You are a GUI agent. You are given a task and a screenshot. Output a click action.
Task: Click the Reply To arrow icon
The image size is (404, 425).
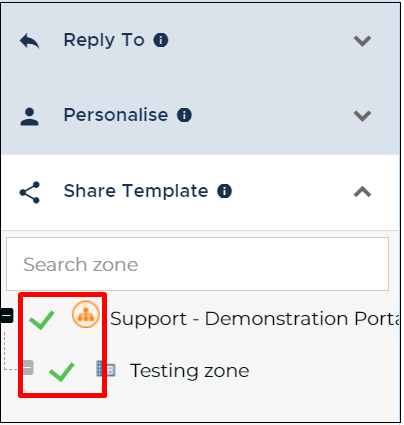(x=30, y=41)
